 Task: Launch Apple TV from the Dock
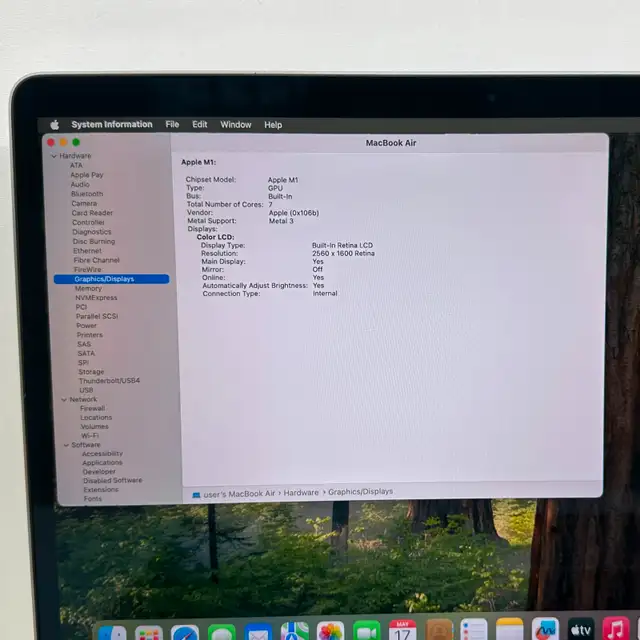(581, 630)
